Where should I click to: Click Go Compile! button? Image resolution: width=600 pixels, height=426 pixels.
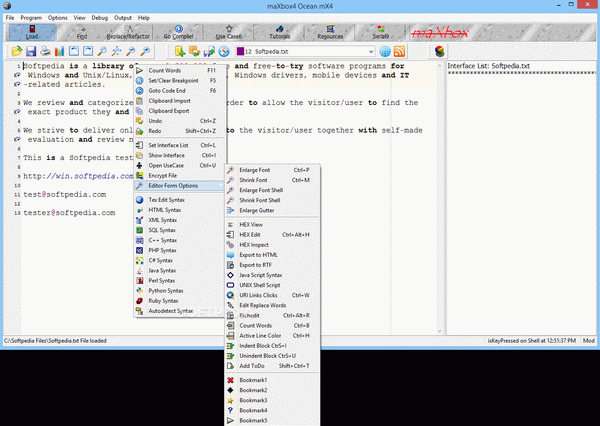point(178,32)
